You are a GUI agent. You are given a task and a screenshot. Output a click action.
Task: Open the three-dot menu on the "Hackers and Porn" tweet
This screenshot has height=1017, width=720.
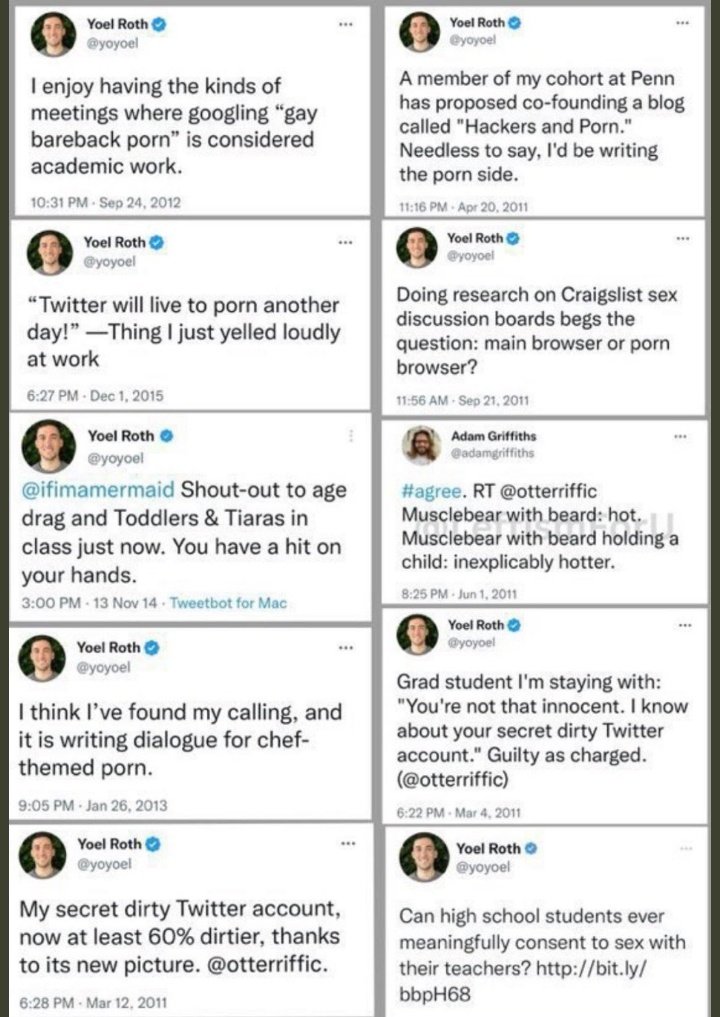pos(682,22)
